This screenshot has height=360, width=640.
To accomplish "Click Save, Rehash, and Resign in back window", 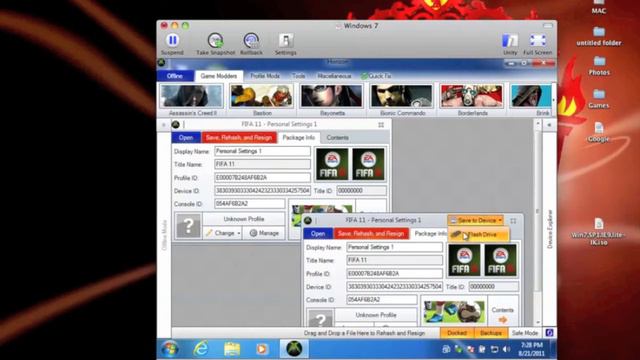I will (x=239, y=138).
